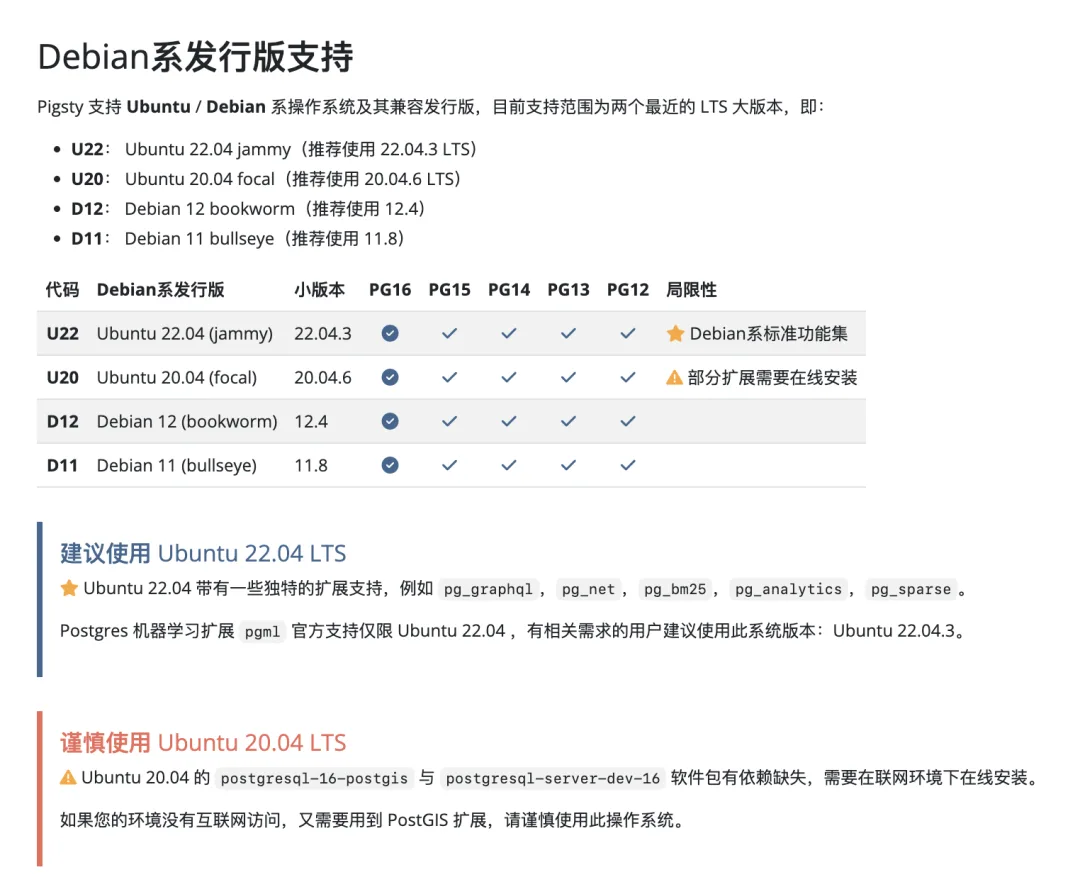Click 'Debian 12 (bookworm)' table cell
The height and width of the screenshot is (882, 1080).
click(187, 421)
